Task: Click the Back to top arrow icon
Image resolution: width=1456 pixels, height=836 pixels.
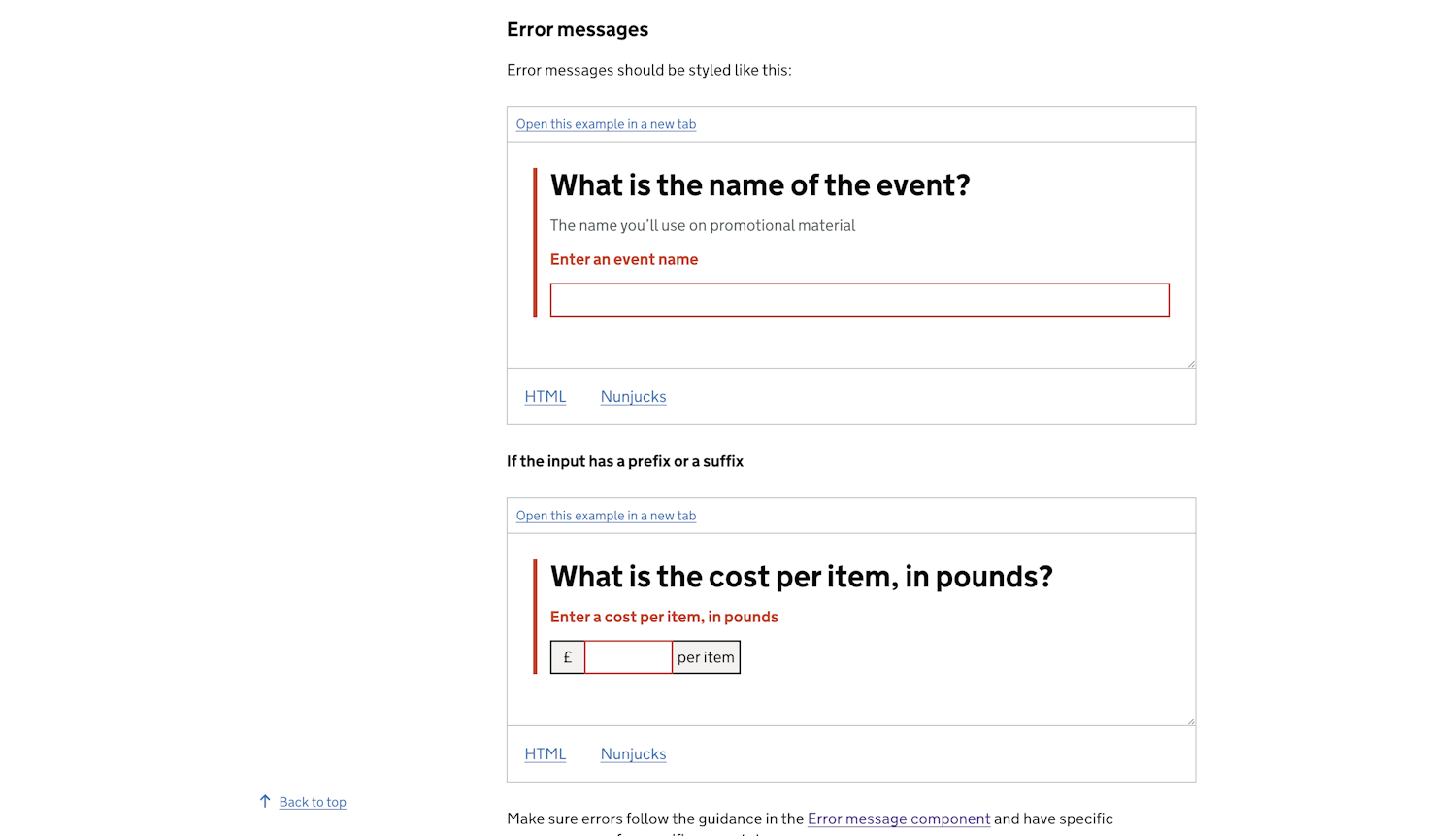Action: 264,801
